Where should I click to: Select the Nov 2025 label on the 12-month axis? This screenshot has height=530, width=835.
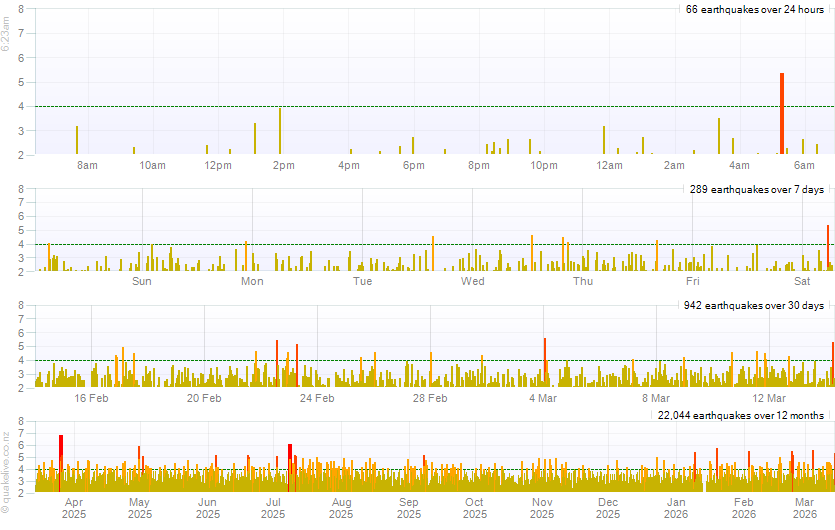pyautogui.click(x=542, y=508)
